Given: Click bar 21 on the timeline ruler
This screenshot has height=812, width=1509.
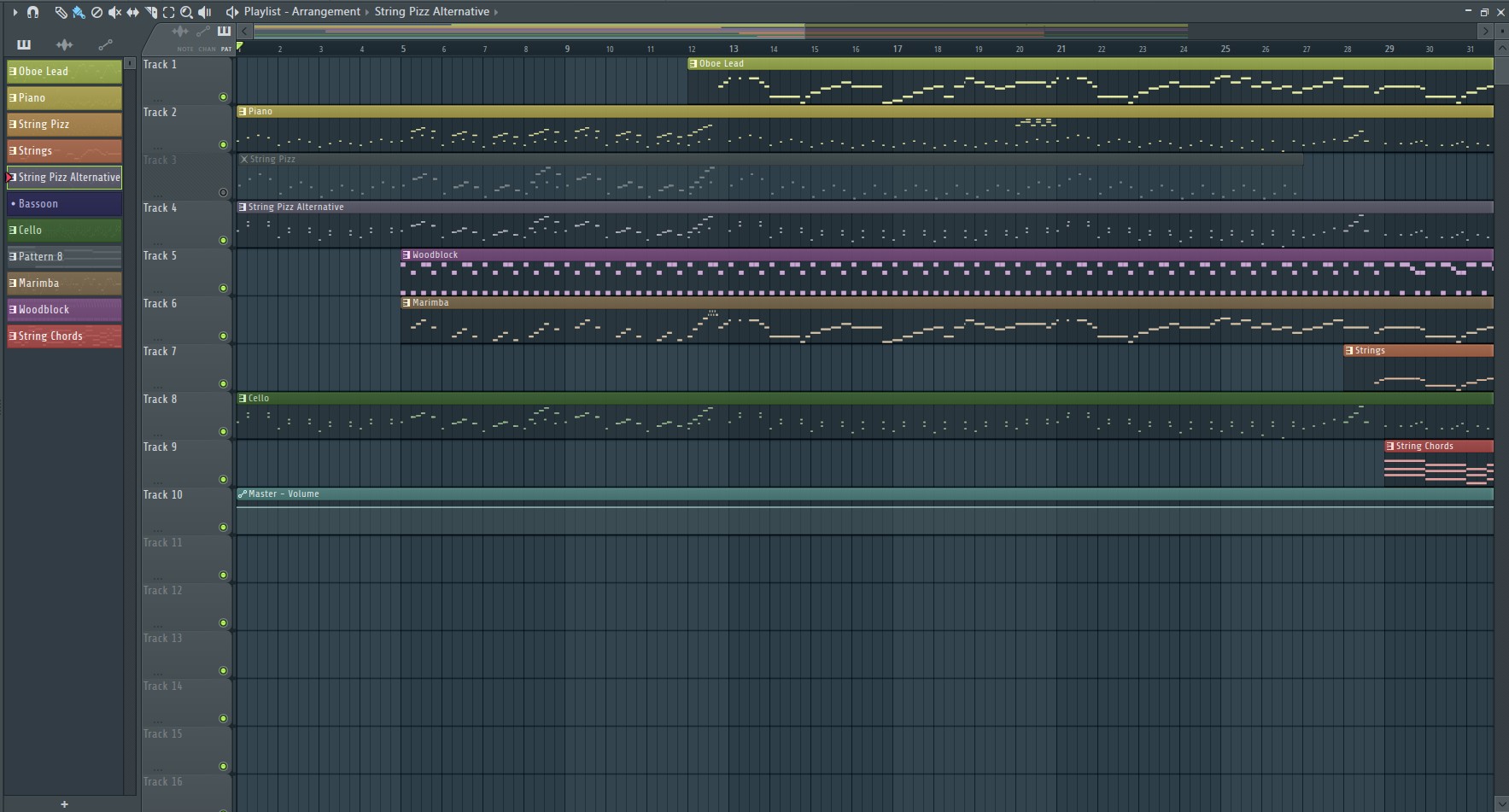Looking at the screenshot, I should [x=1061, y=49].
